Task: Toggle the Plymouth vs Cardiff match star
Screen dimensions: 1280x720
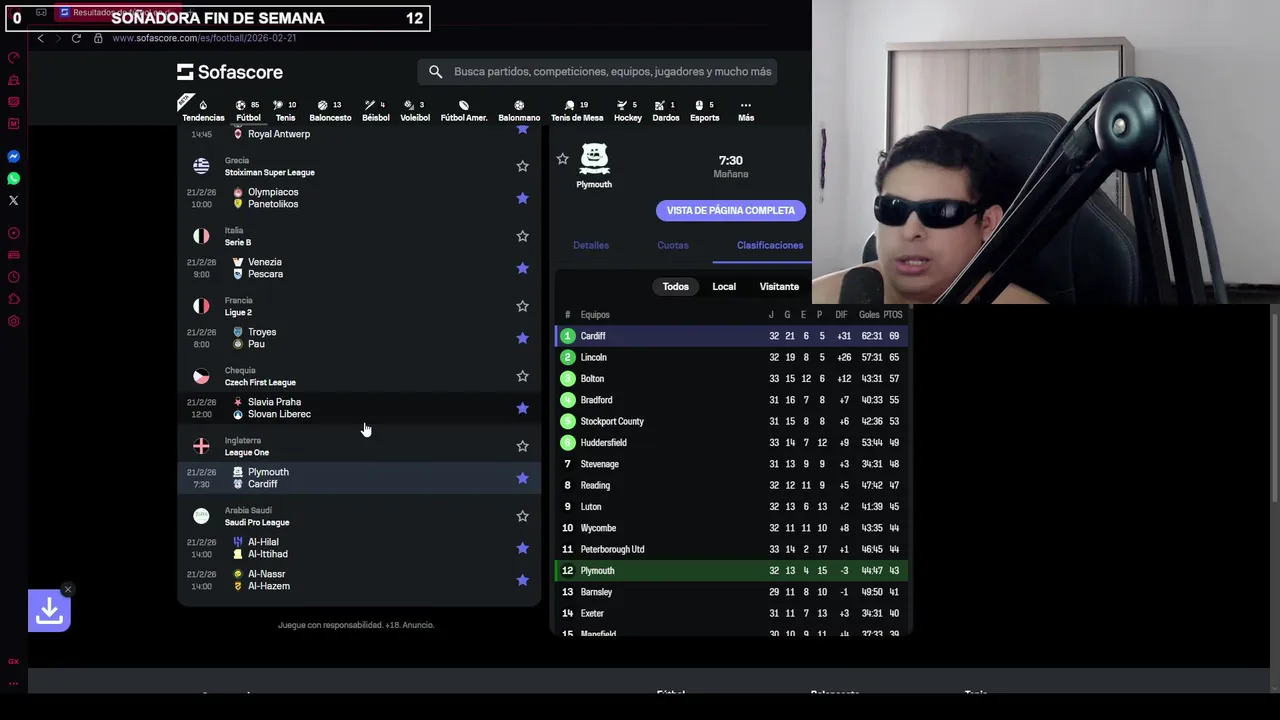Action: (x=522, y=478)
